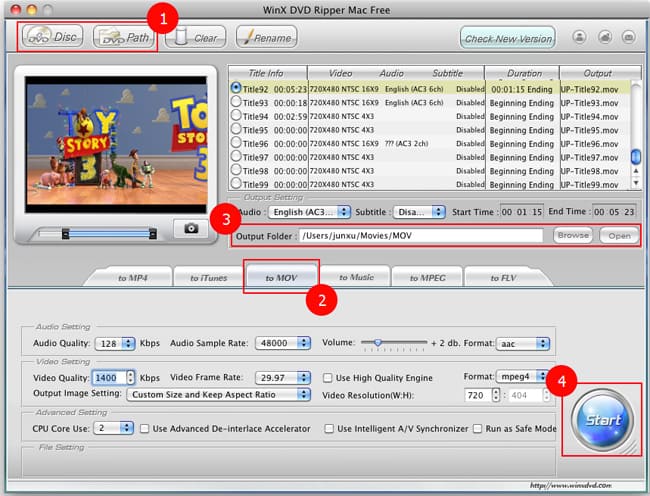Click the title list scroll up arrow

pos(636,171)
